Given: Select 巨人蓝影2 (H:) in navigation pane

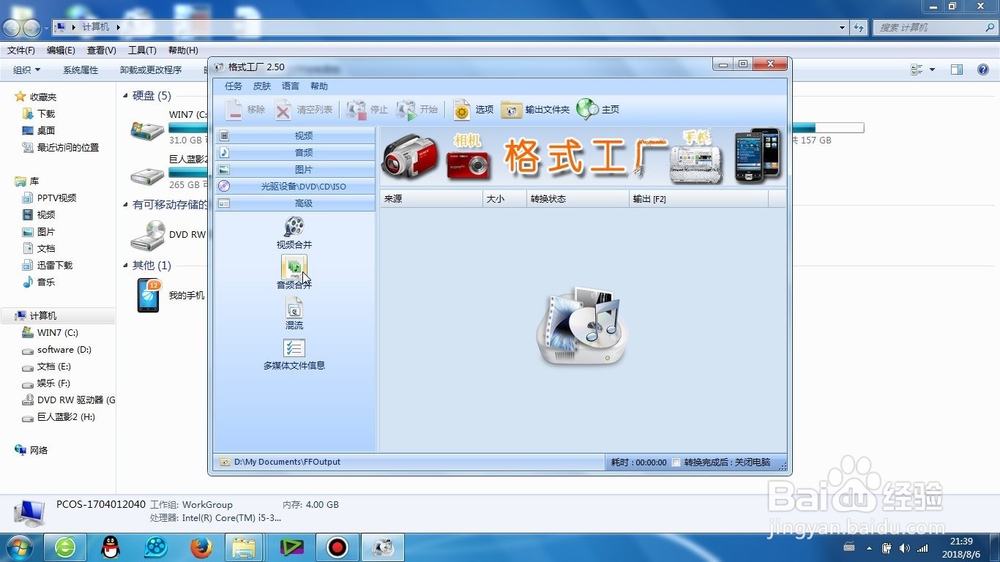Looking at the screenshot, I should point(66,417).
